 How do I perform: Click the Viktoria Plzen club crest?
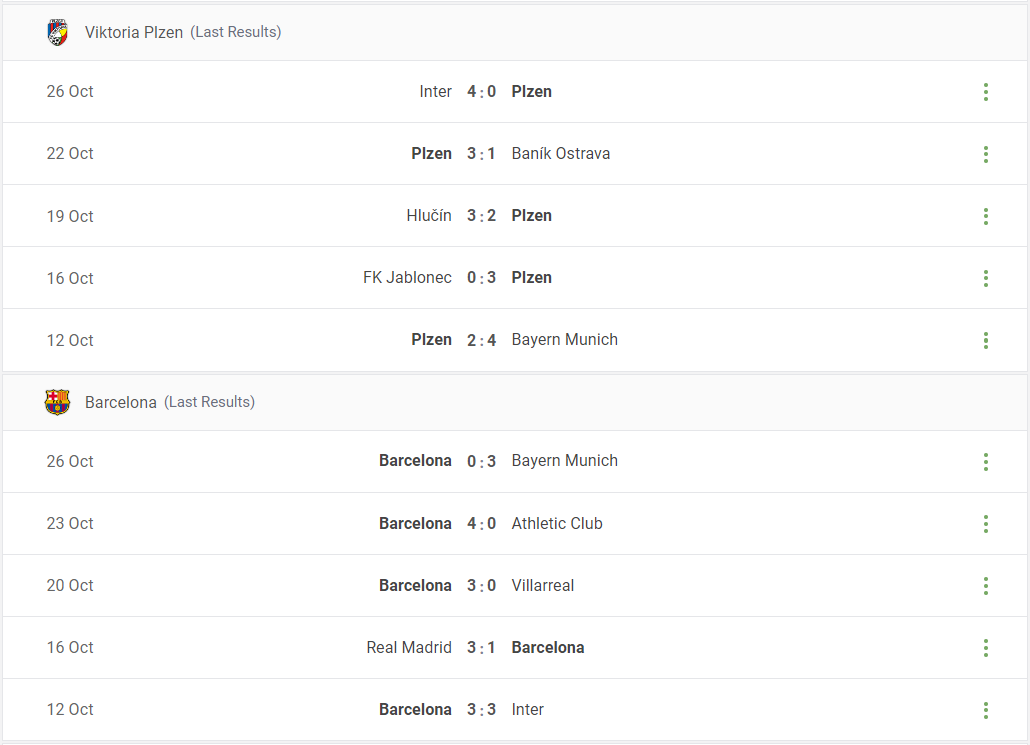[58, 32]
